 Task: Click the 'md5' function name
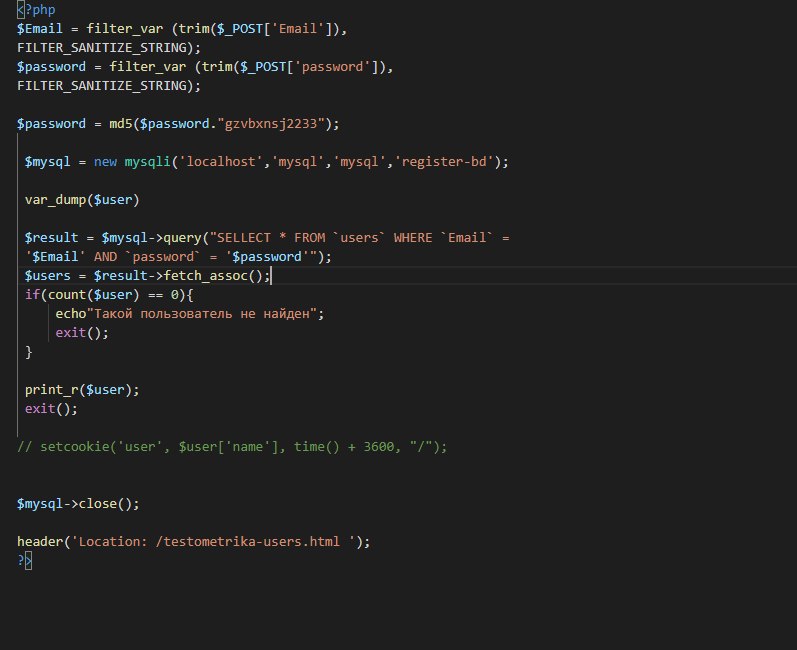pos(120,123)
